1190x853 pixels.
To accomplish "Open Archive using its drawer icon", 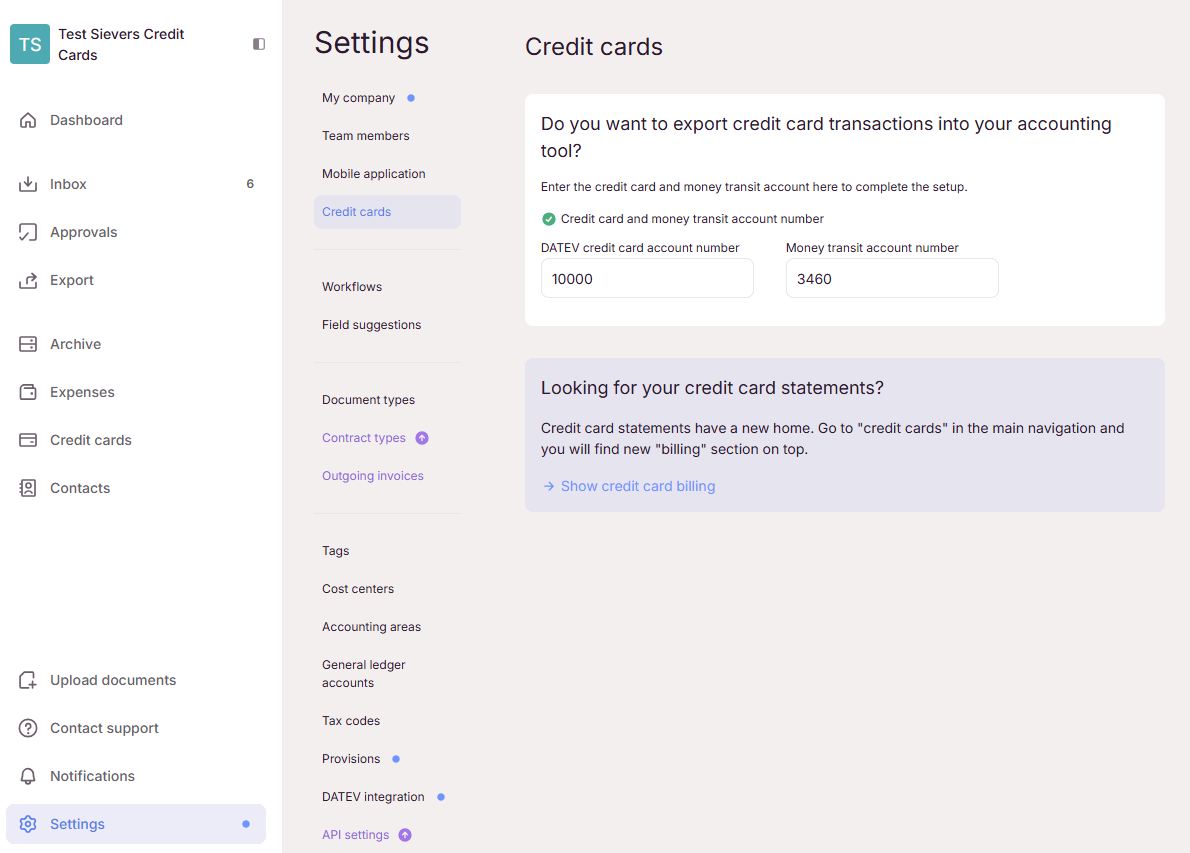I will click(28, 344).
